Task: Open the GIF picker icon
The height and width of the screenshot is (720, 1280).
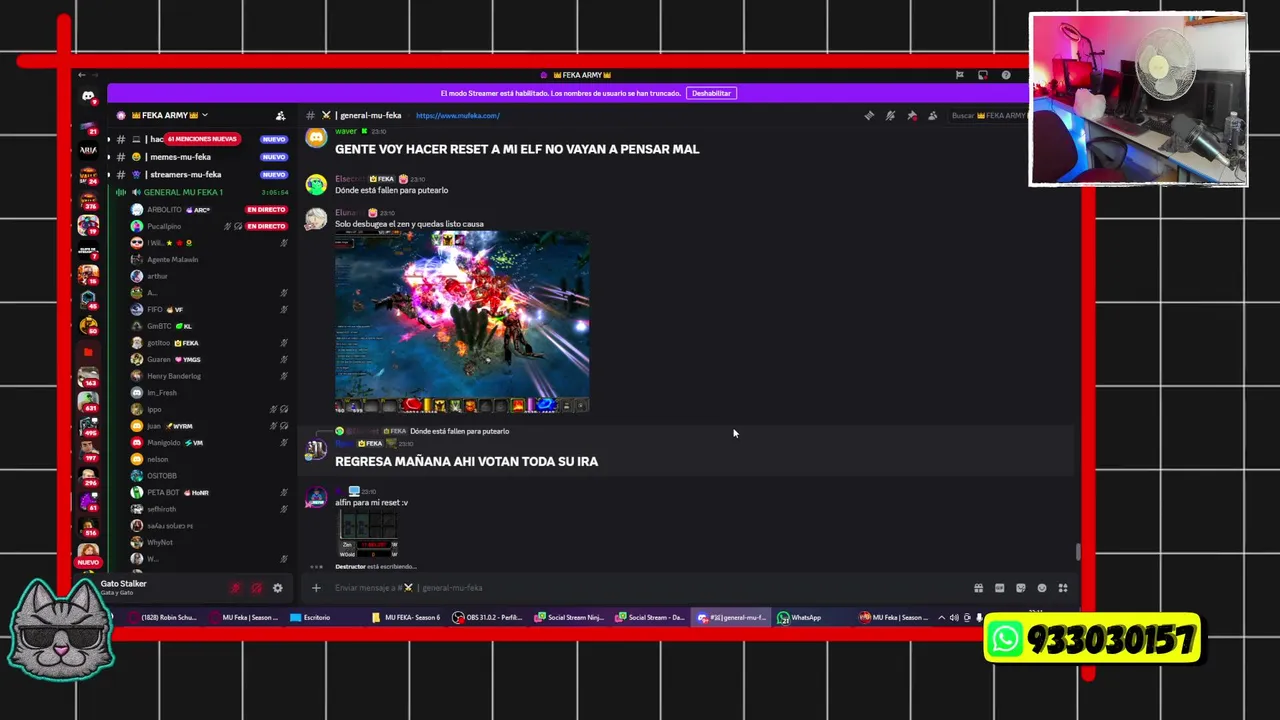Action: pos(999,588)
